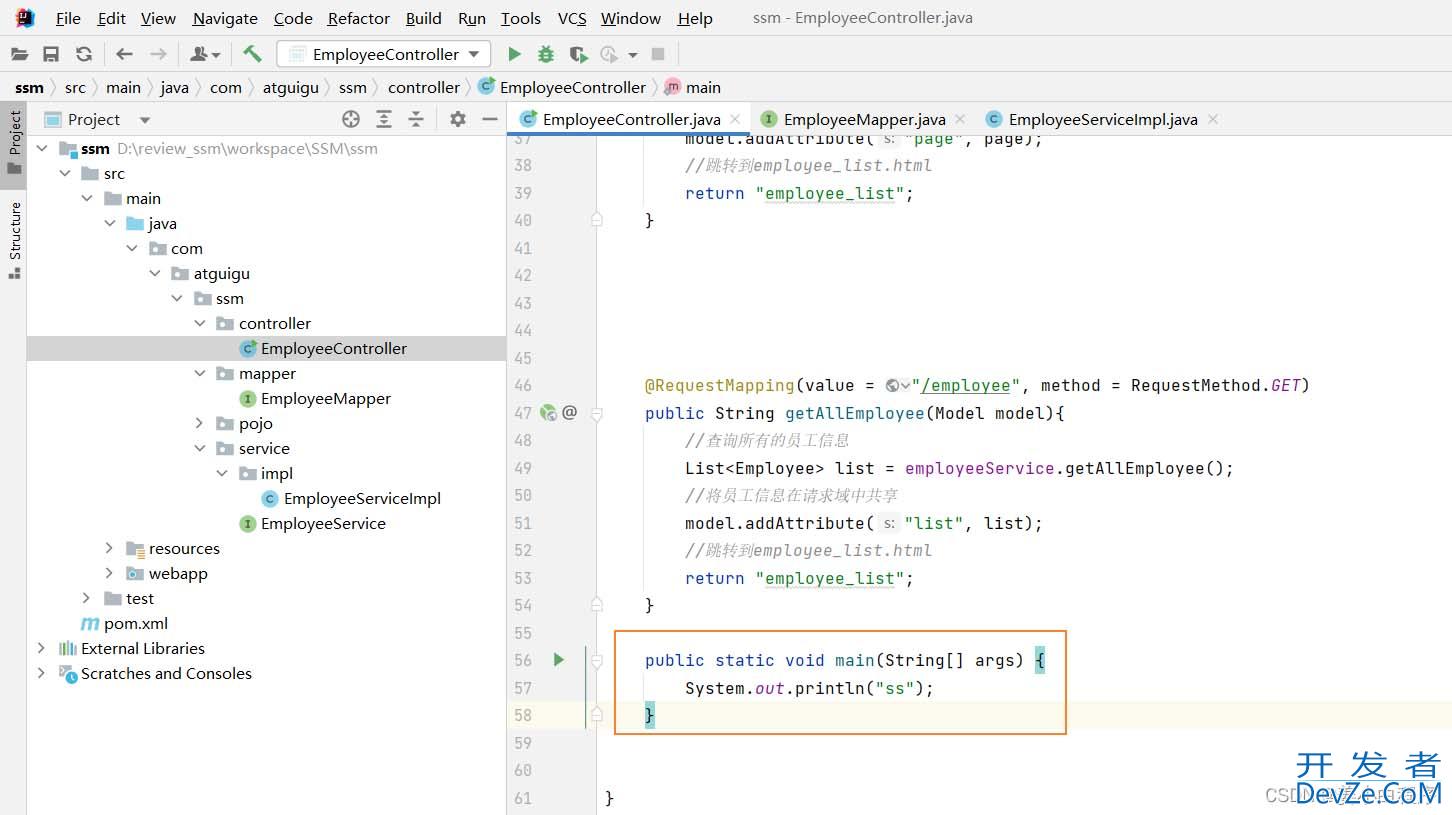
Task: Close the EmployeeMapper.java tab
Action: click(x=960, y=119)
